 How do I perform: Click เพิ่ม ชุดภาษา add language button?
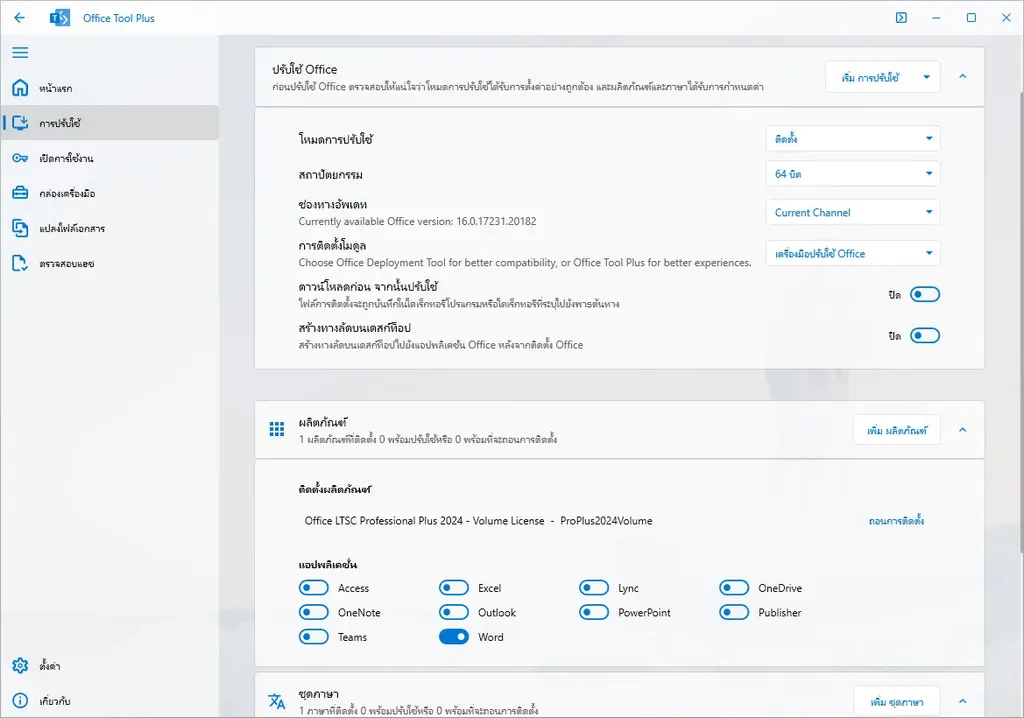coord(897,702)
